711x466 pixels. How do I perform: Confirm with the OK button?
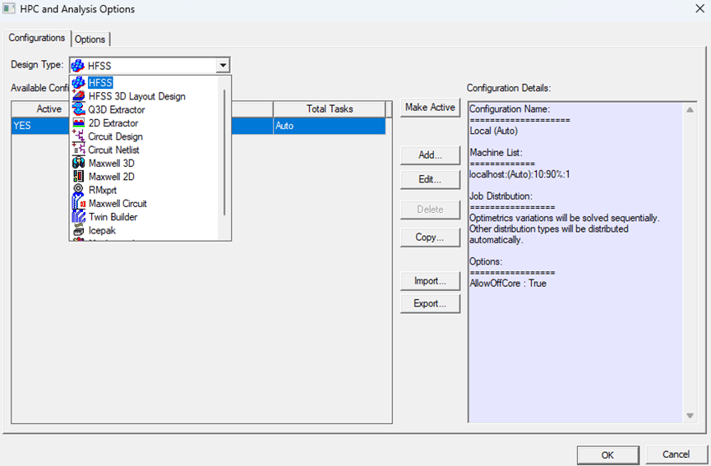pos(608,455)
